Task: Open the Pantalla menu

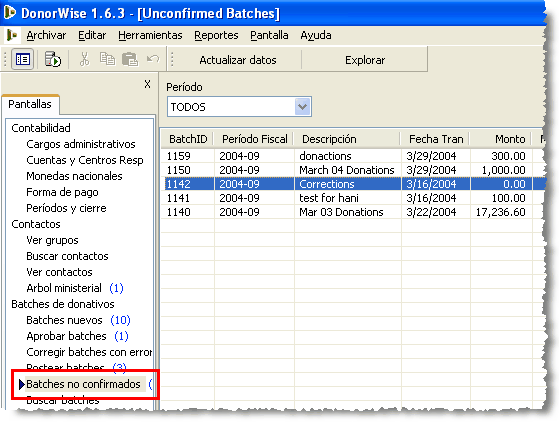Action: point(269,35)
